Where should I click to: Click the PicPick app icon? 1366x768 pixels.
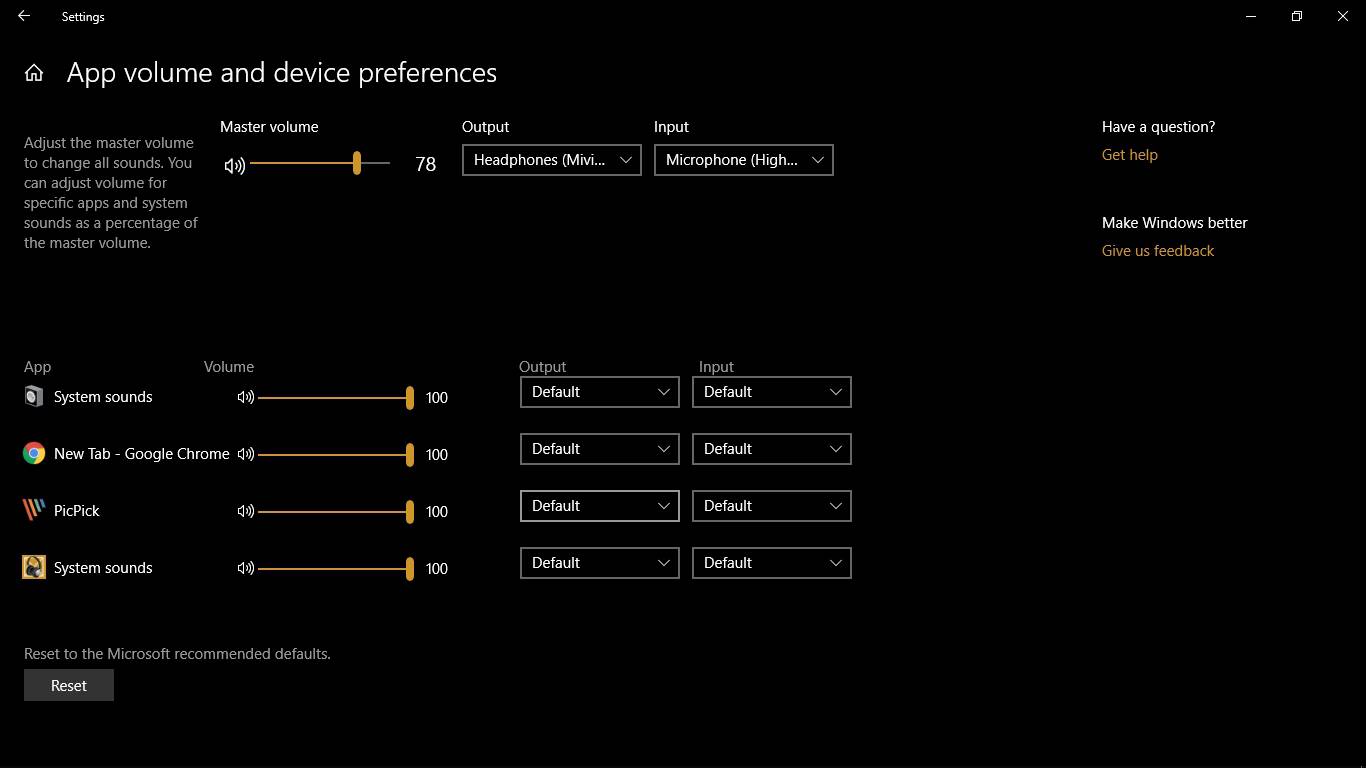(x=34, y=510)
